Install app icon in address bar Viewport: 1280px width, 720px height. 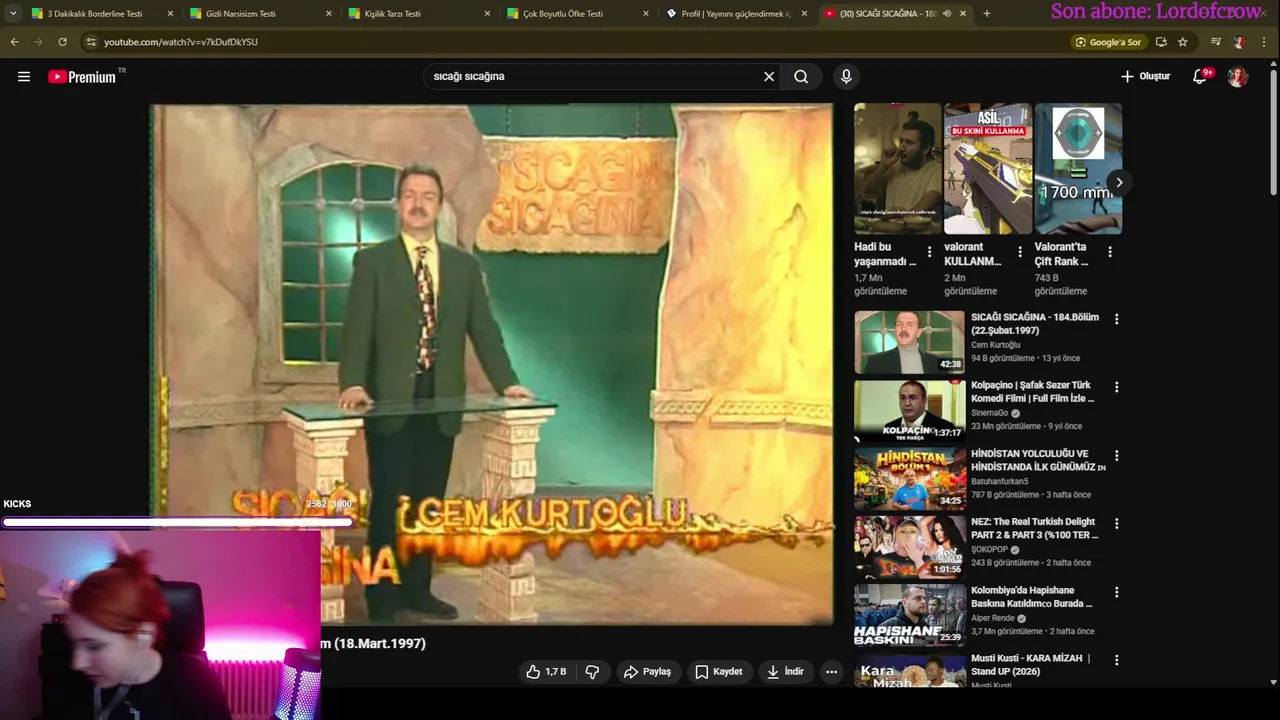pyautogui.click(x=1161, y=42)
